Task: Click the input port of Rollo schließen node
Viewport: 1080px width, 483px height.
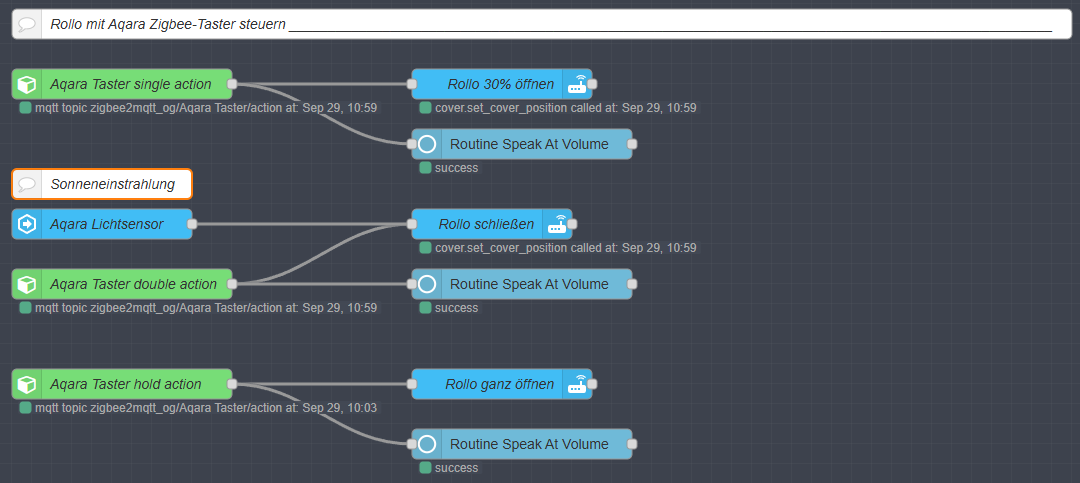Action: (x=412, y=225)
